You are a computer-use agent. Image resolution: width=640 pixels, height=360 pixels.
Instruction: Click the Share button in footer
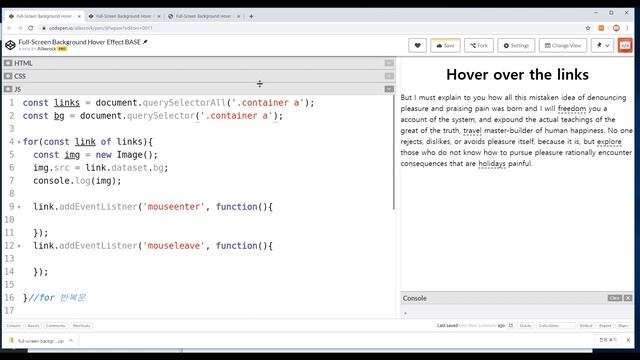pyautogui.click(x=623, y=326)
